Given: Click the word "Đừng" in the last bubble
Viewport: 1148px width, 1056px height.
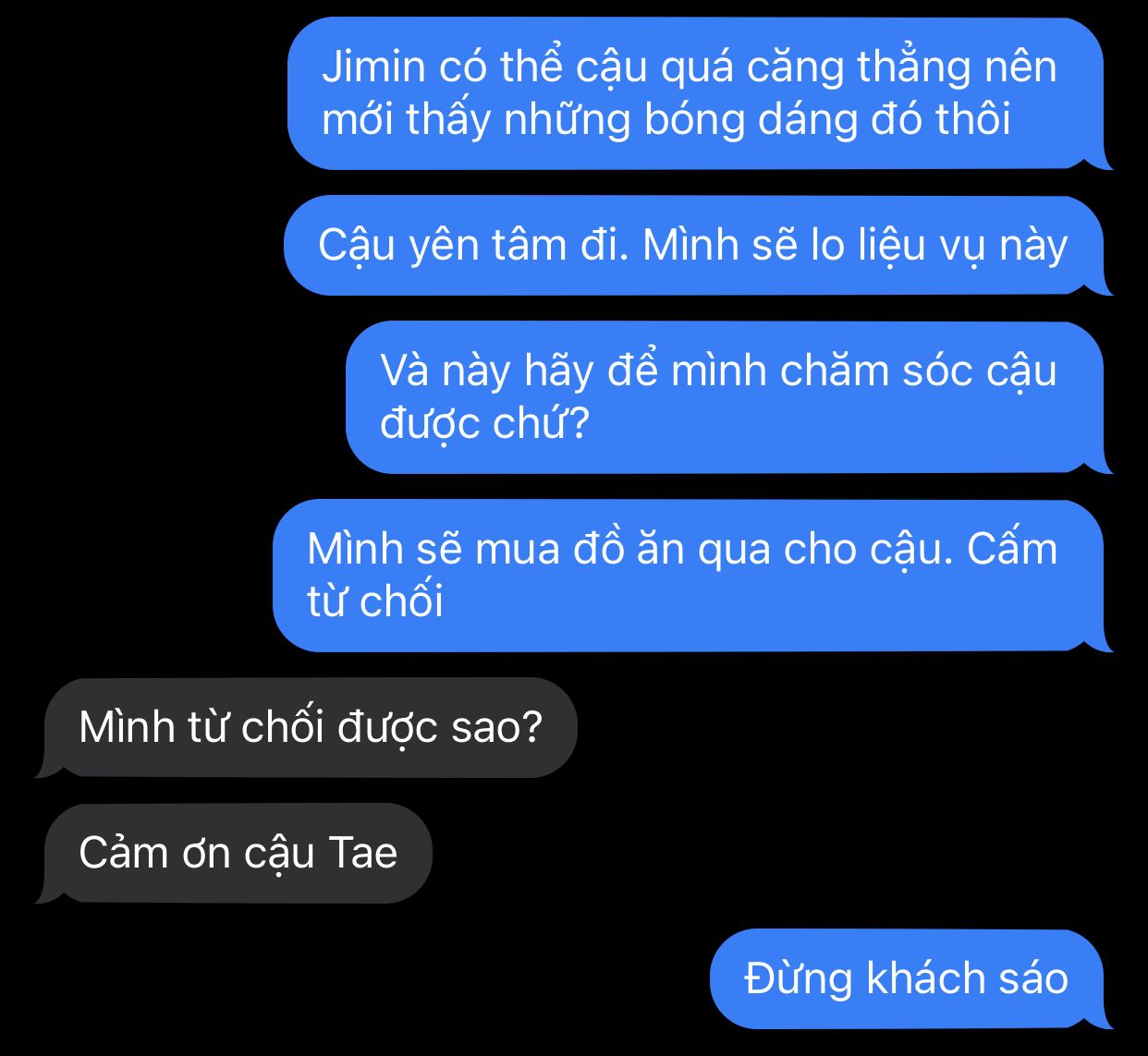Looking at the screenshot, I should pyautogui.click(x=798, y=979).
